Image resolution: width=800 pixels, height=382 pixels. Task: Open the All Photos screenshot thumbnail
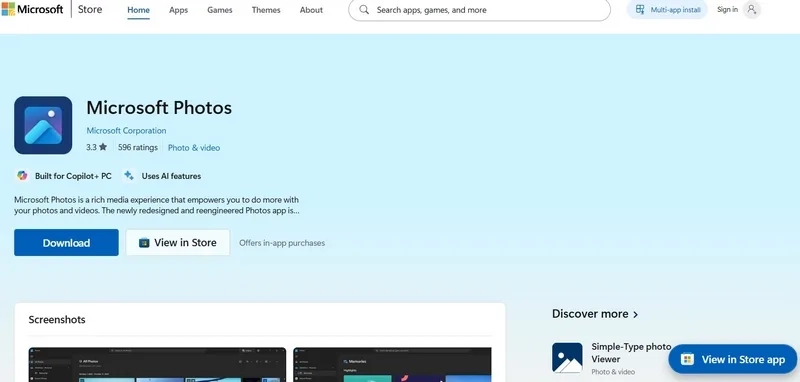157,365
